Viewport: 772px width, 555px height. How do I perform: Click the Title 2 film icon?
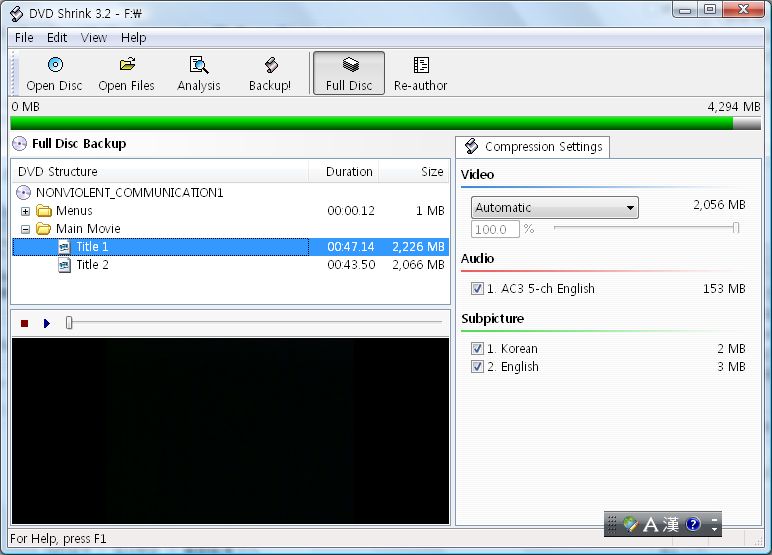point(64,265)
